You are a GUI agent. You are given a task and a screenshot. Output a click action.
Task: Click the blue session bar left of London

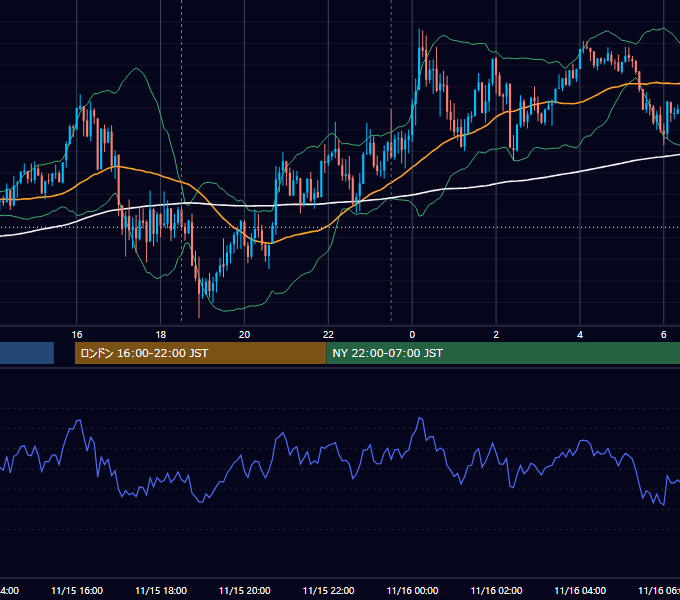coord(27,353)
